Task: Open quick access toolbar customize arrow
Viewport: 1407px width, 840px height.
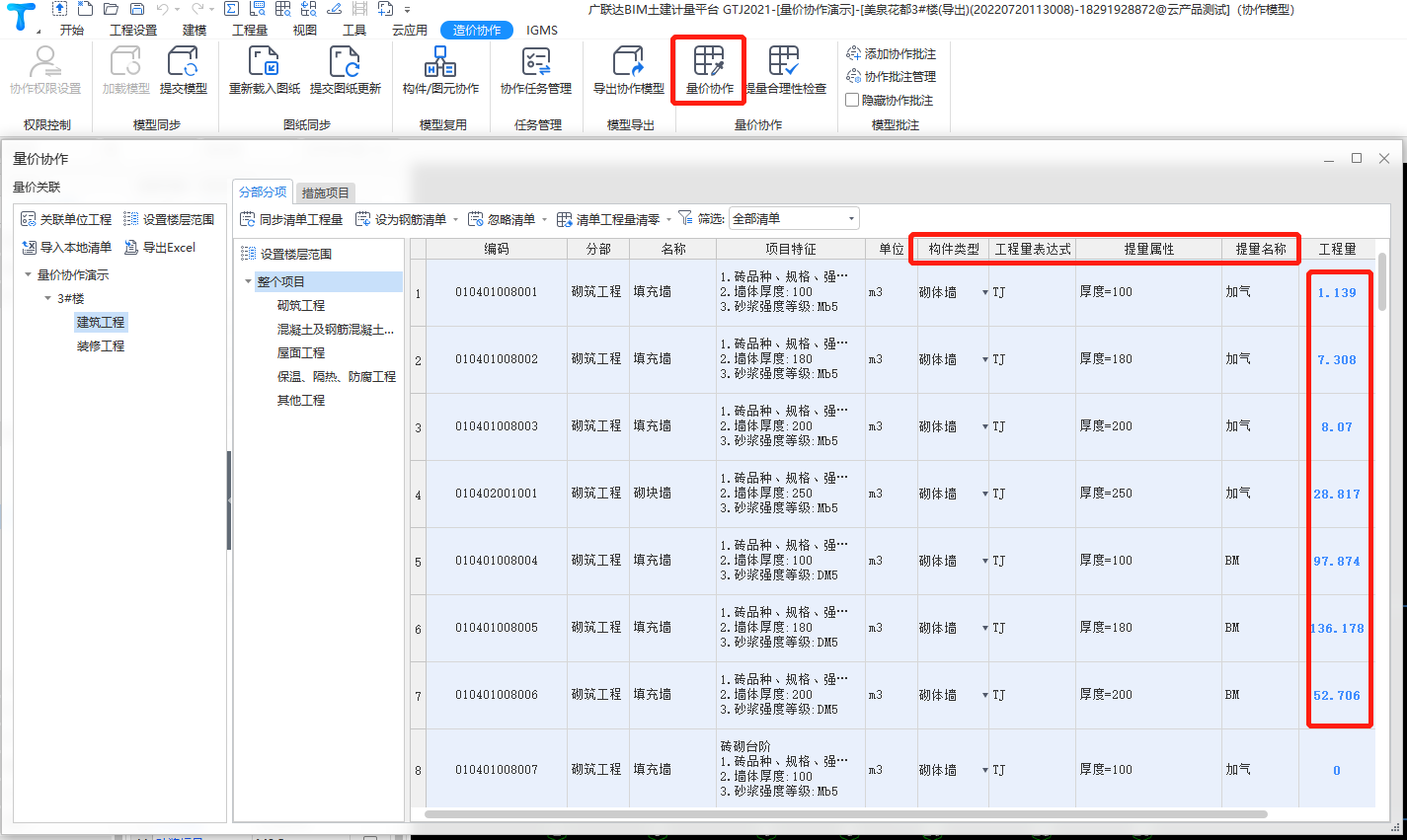Action: [407, 9]
